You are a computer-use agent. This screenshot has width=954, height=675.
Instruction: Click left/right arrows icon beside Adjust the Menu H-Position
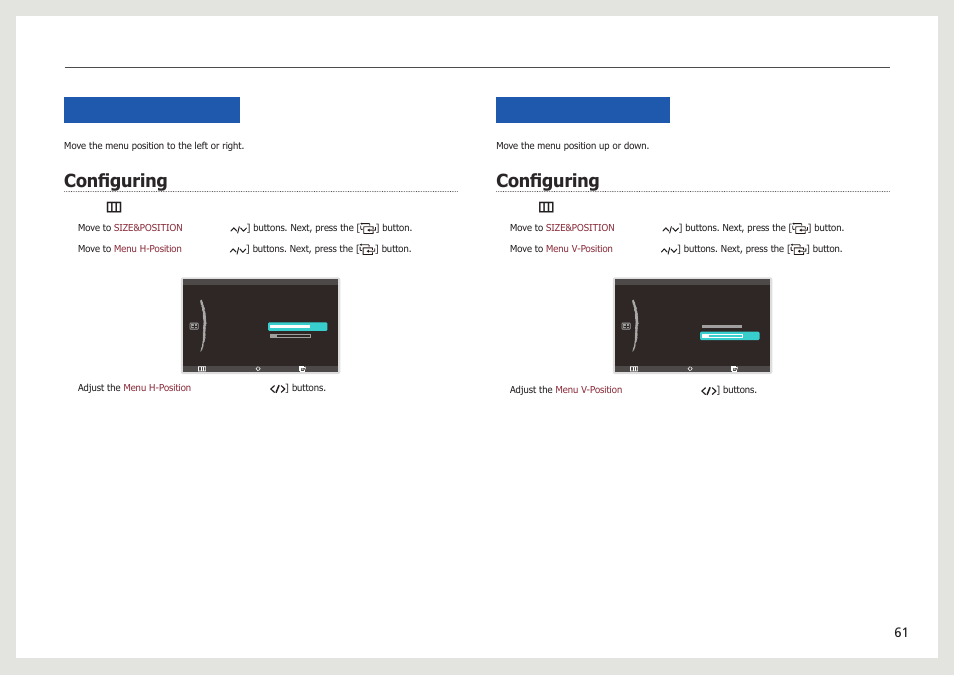tap(278, 389)
